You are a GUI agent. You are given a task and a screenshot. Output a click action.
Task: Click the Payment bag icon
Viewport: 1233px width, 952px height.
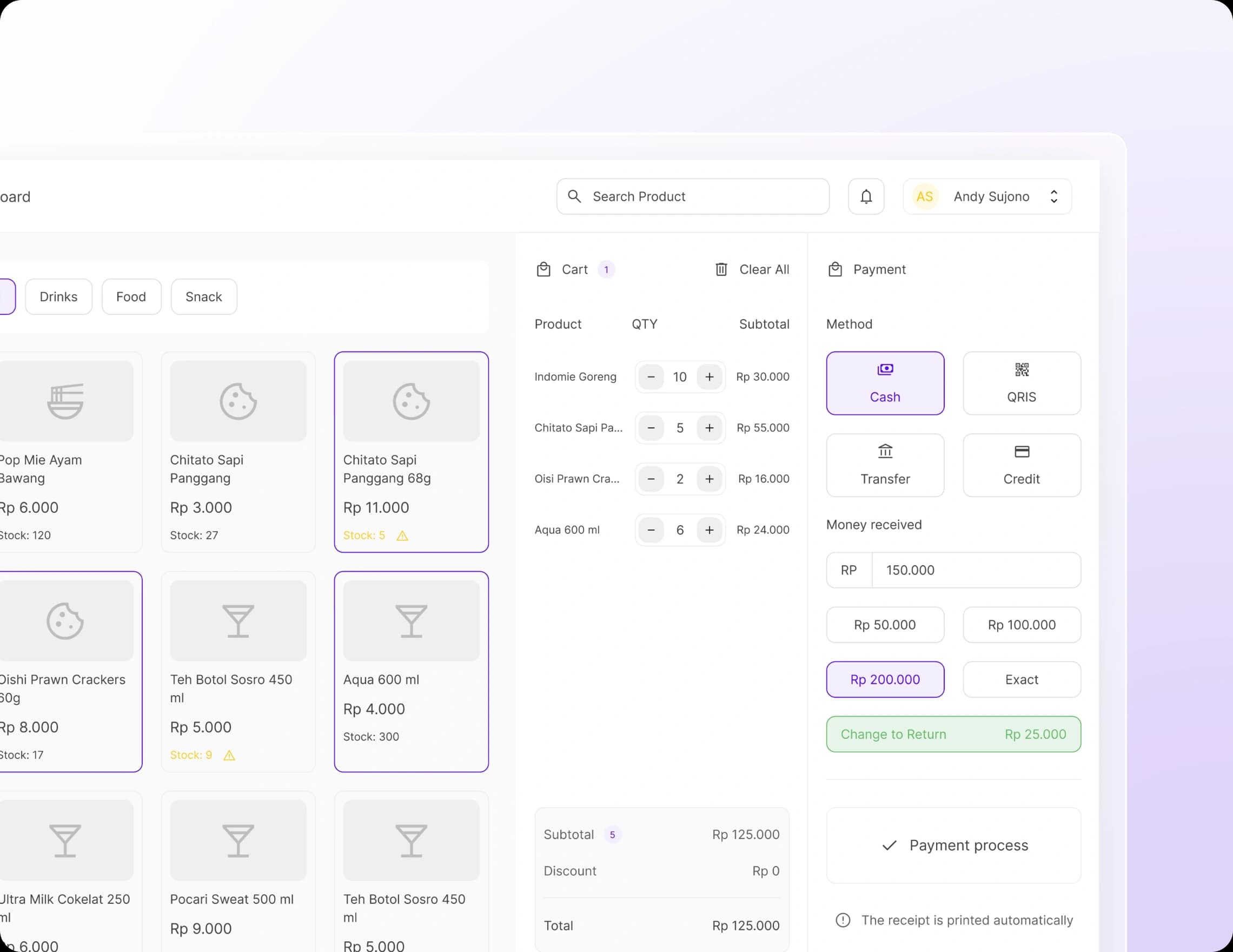[x=835, y=269]
